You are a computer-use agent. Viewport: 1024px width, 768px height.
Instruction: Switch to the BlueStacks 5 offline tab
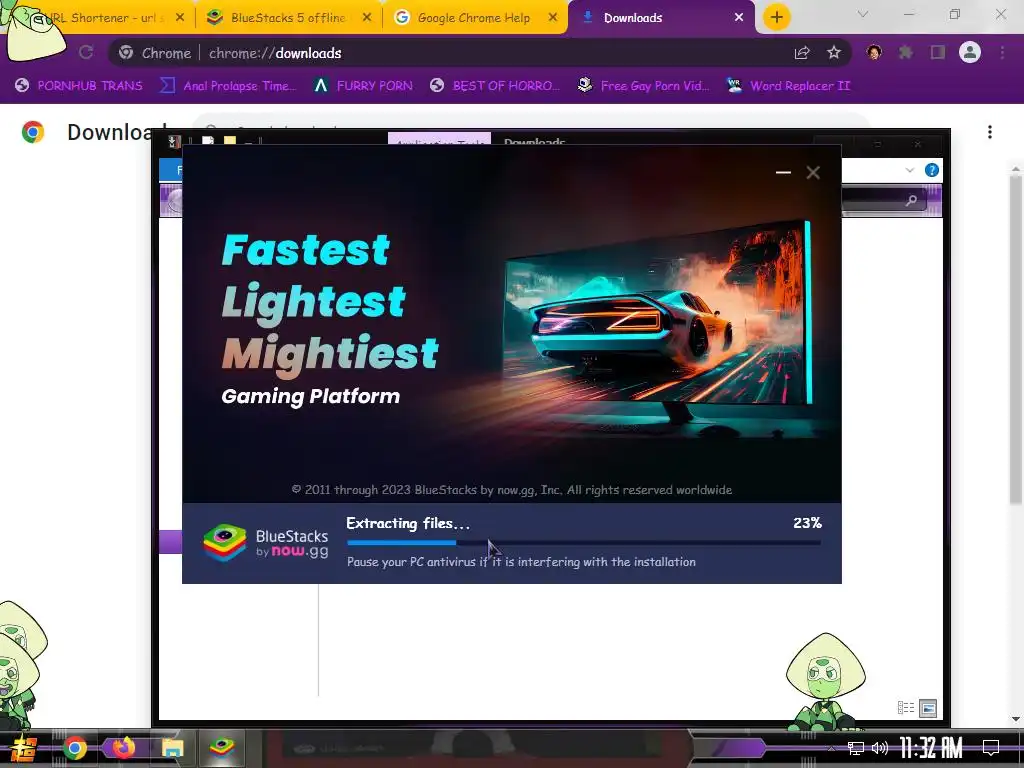coord(287,18)
